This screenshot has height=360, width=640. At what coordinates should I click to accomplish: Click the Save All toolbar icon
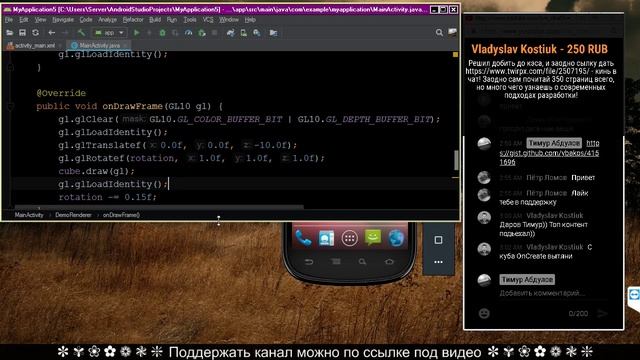tap(22, 33)
